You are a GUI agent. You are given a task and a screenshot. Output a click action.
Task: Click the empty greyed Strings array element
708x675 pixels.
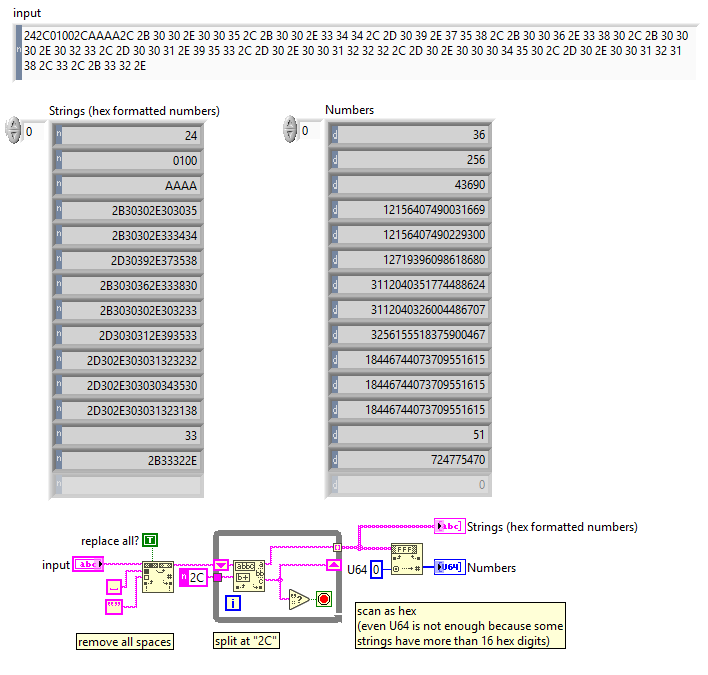[128, 485]
